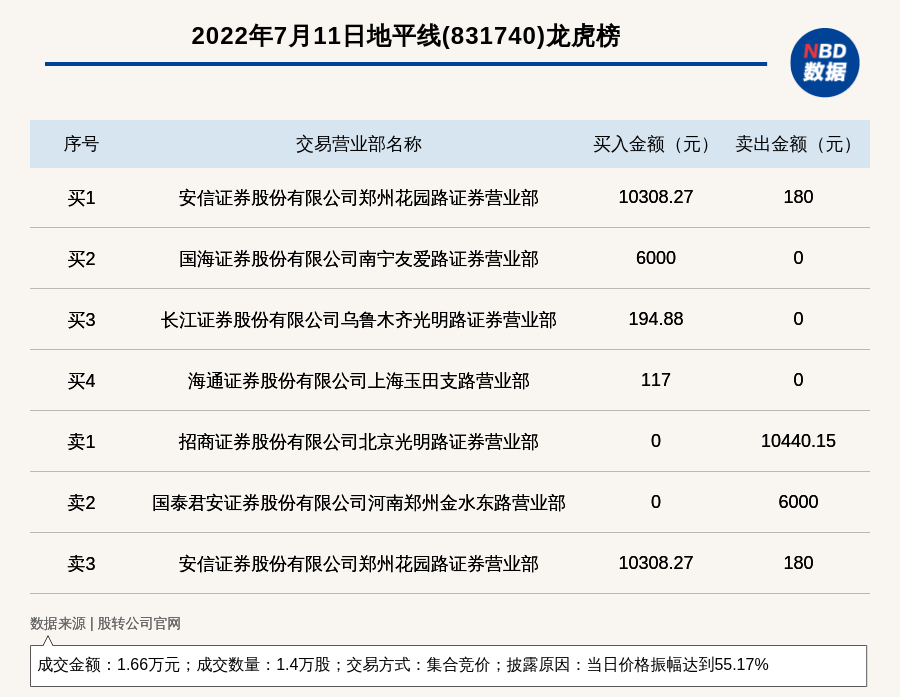
Task: Click the 买4 row label
Action: click(81, 381)
